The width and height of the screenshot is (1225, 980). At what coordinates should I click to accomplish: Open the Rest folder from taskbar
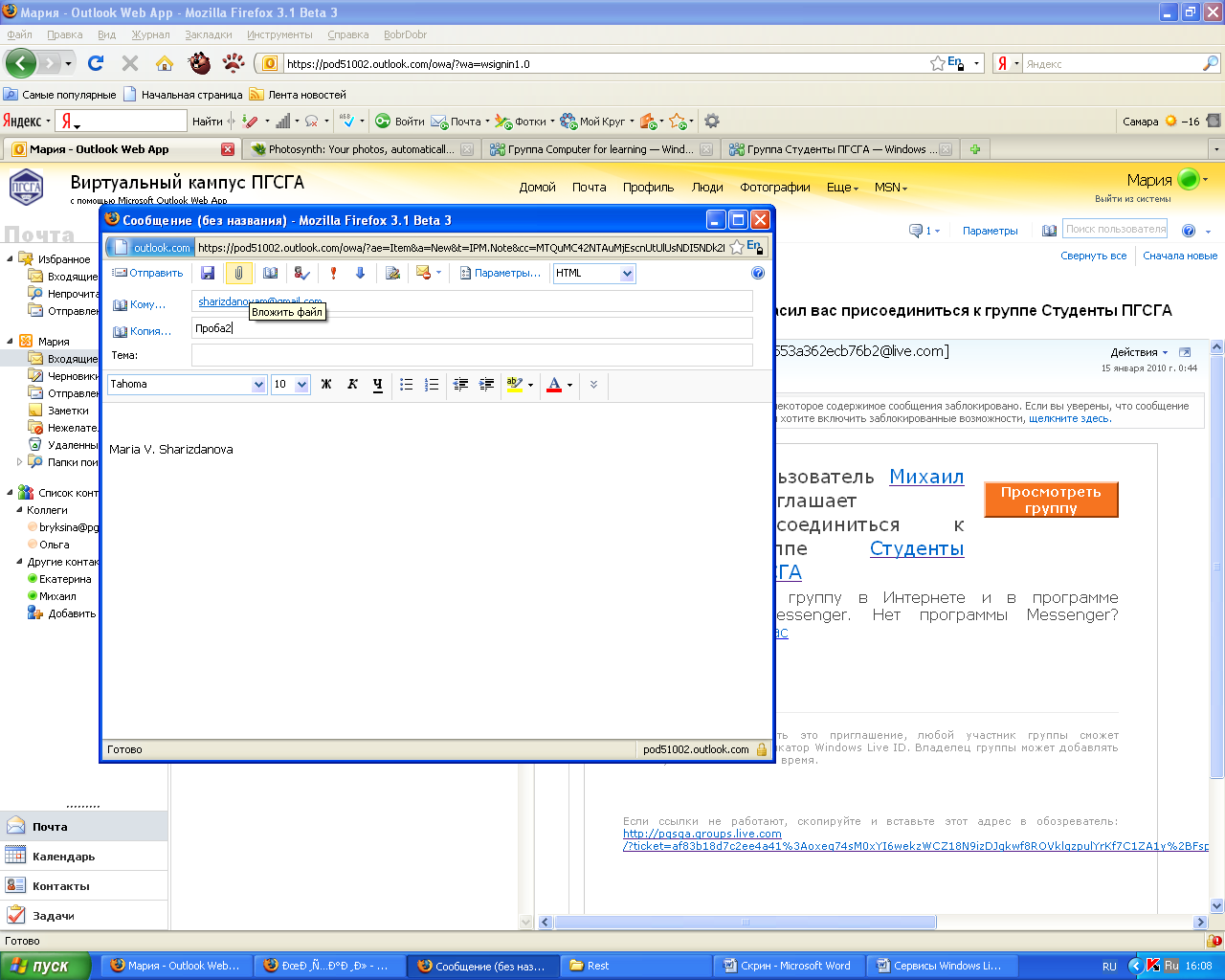[635, 966]
